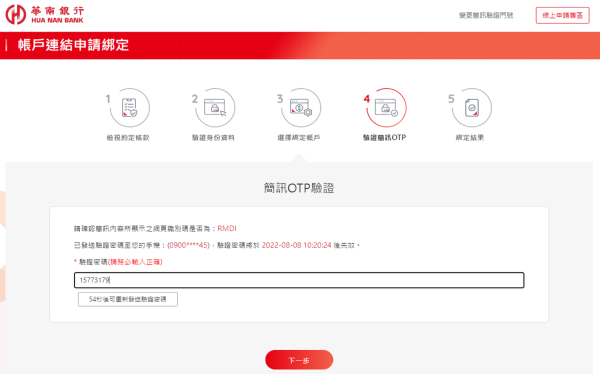Click the masked phone number (0900****45)
The height and width of the screenshot is (374, 600).
pos(189,245)
